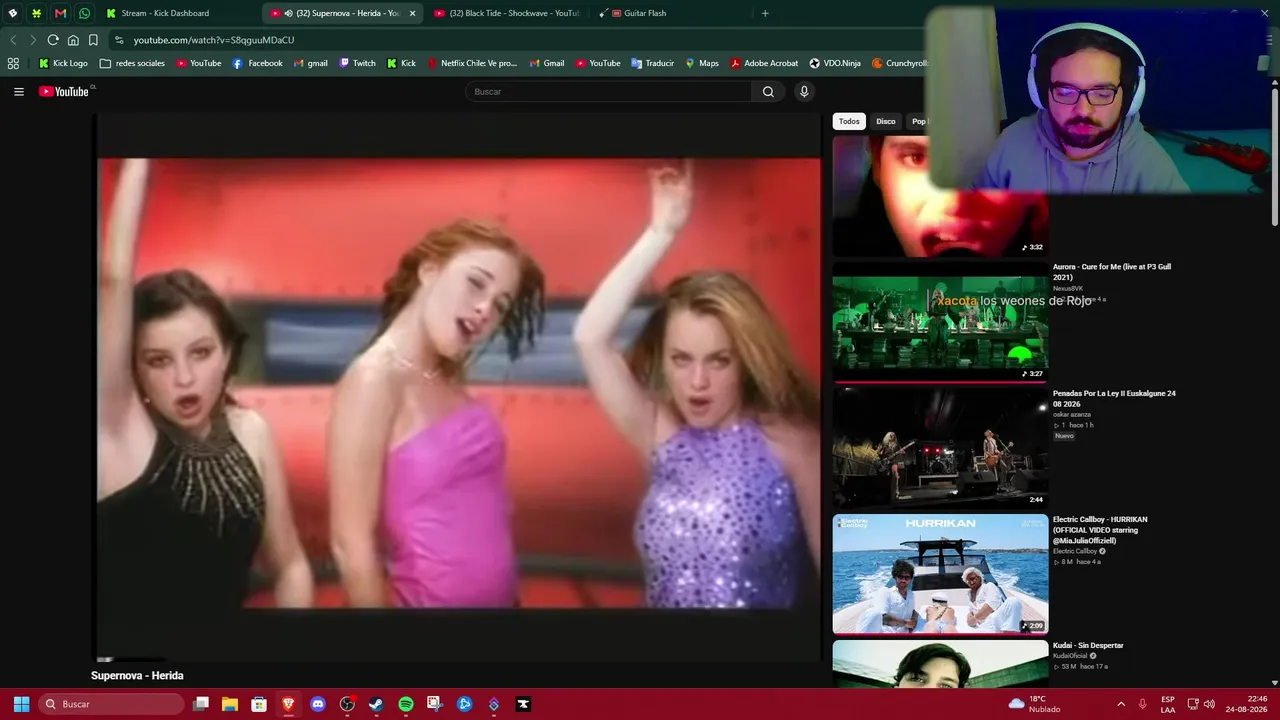Select the Disco filter chip
Image resolution: width=1280 pixels, height=720 pixels.
point(886,121)
